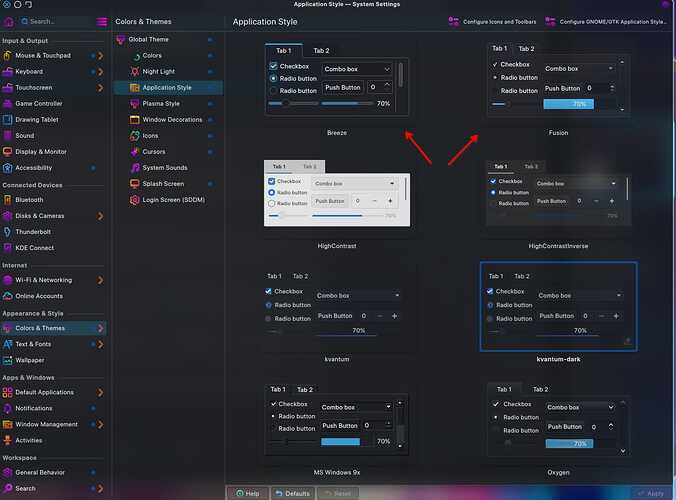This screenshot has height=500, width=676.
Task: Click the Online Accounts icon
Action: (7, 296)
